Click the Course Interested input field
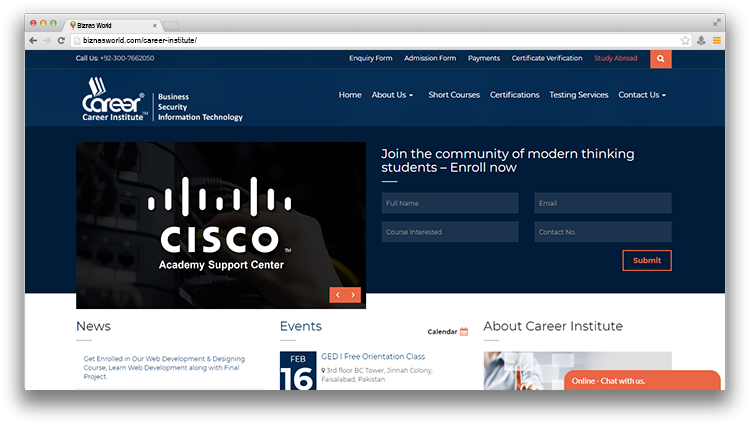The width and height of the screenshot is (750, 425). point(450,232)
